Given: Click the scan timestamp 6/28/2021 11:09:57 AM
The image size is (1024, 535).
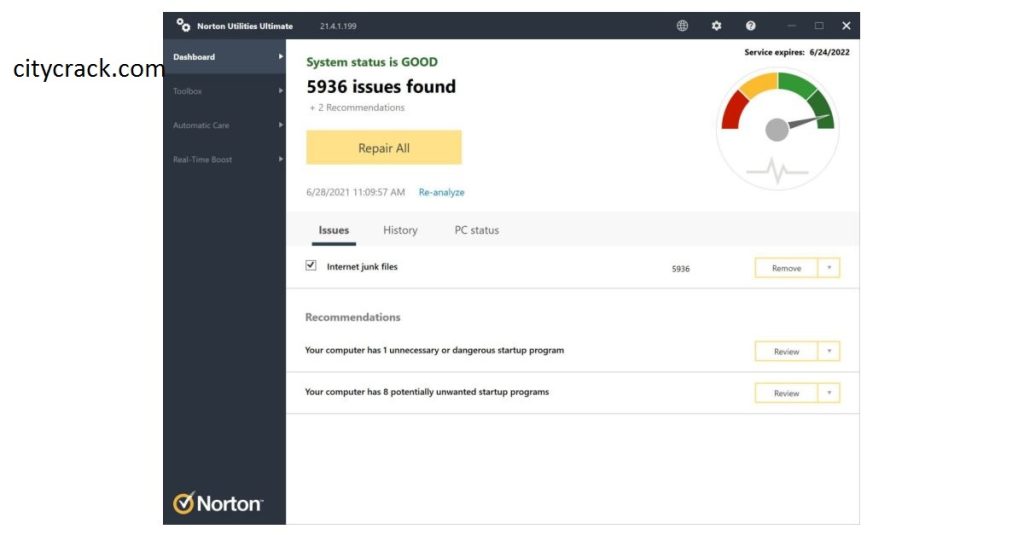Looking at the screenshot, I should 355,192.
